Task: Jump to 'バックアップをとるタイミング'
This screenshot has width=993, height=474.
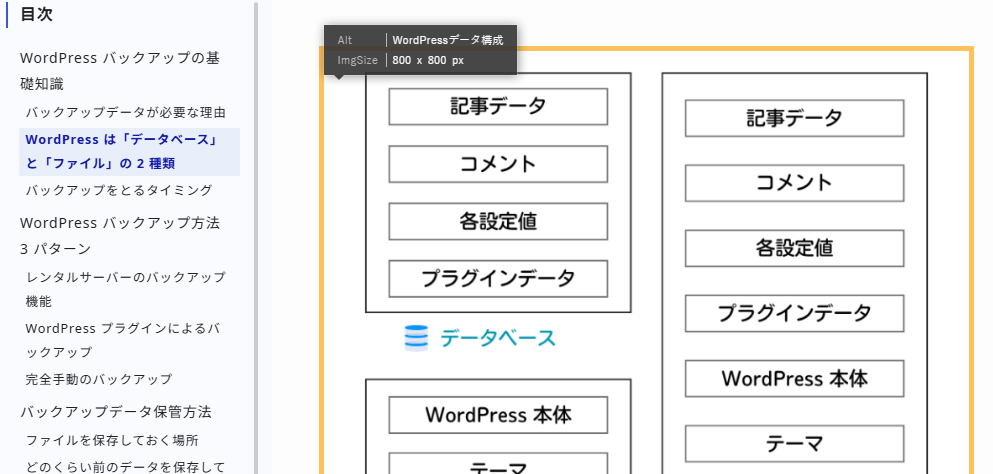Action: pyautogui.click(x=118, y=190)
